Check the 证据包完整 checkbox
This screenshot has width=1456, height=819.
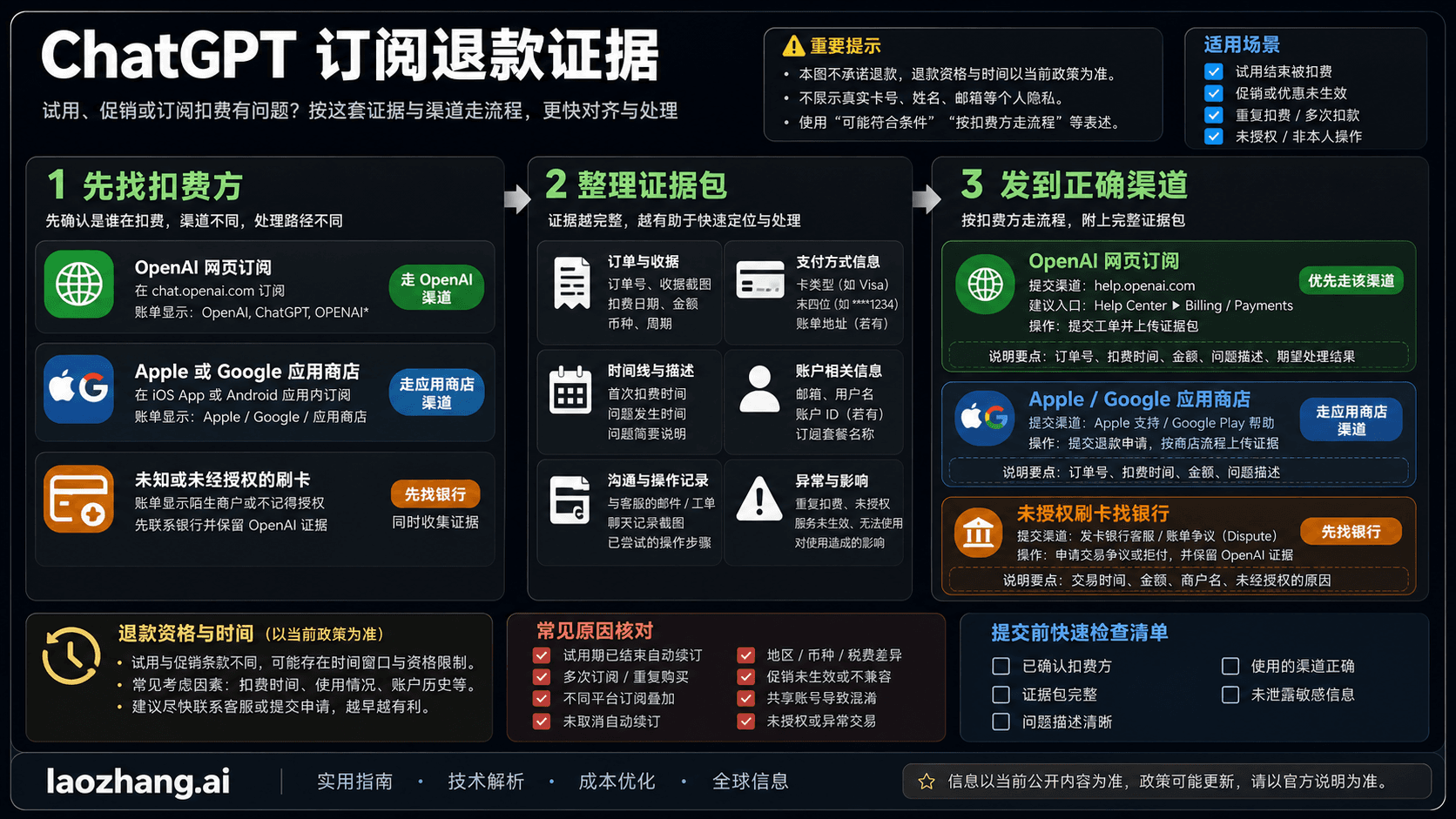point(1001,695)
